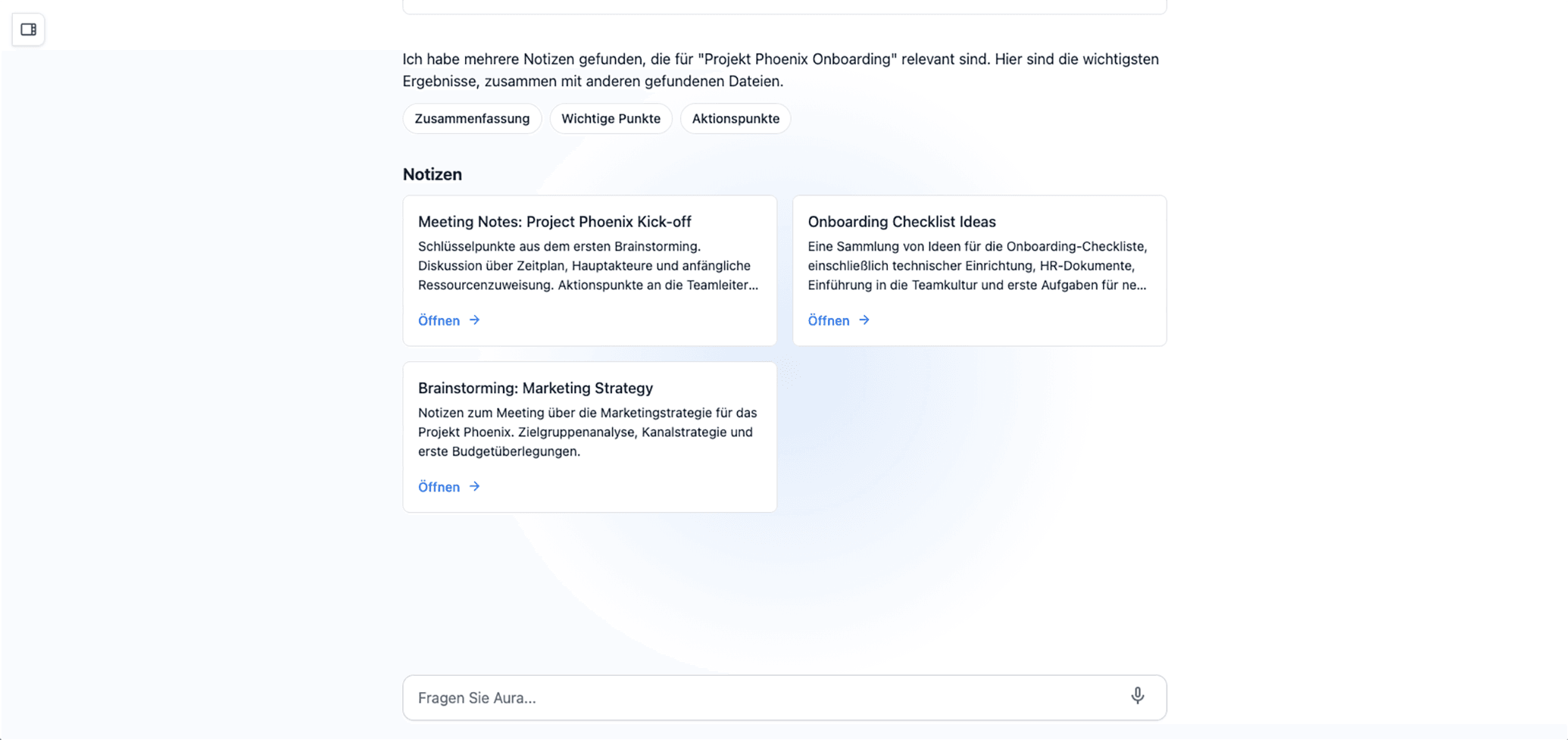Click the arrow icon in the Marketing Strategy card
The width and height of the screenshot is (1568, 740).
point(473,487)
